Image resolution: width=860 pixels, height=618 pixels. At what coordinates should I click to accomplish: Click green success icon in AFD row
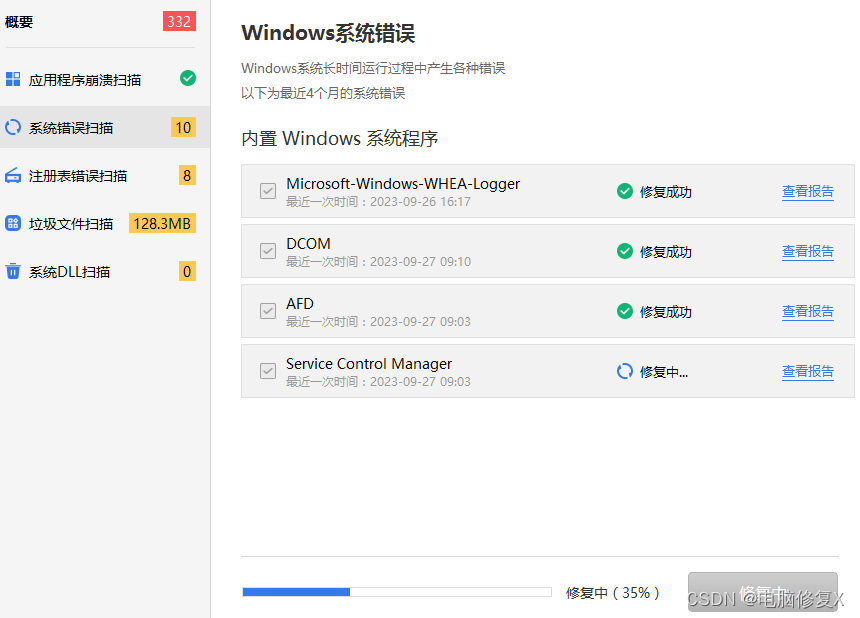coord(625,311)
